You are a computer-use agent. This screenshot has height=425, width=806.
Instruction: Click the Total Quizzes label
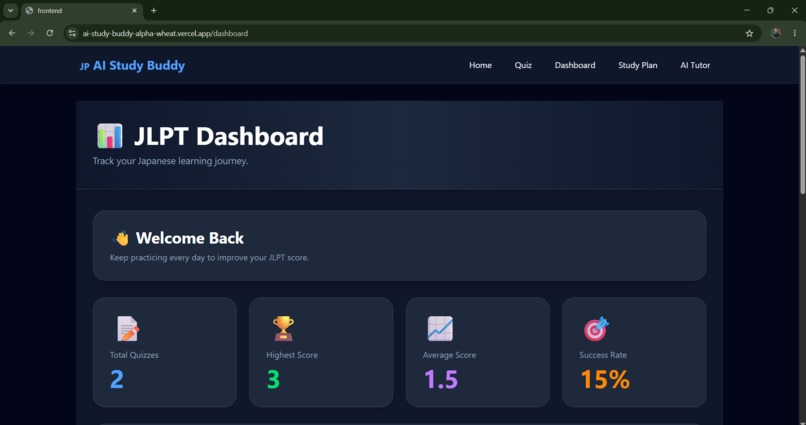(x=134, y=355)
